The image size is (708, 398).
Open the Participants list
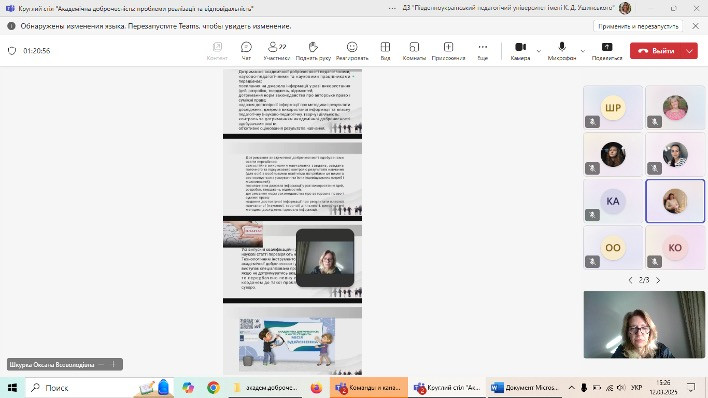pyautogui.click(x=276, y=51)
